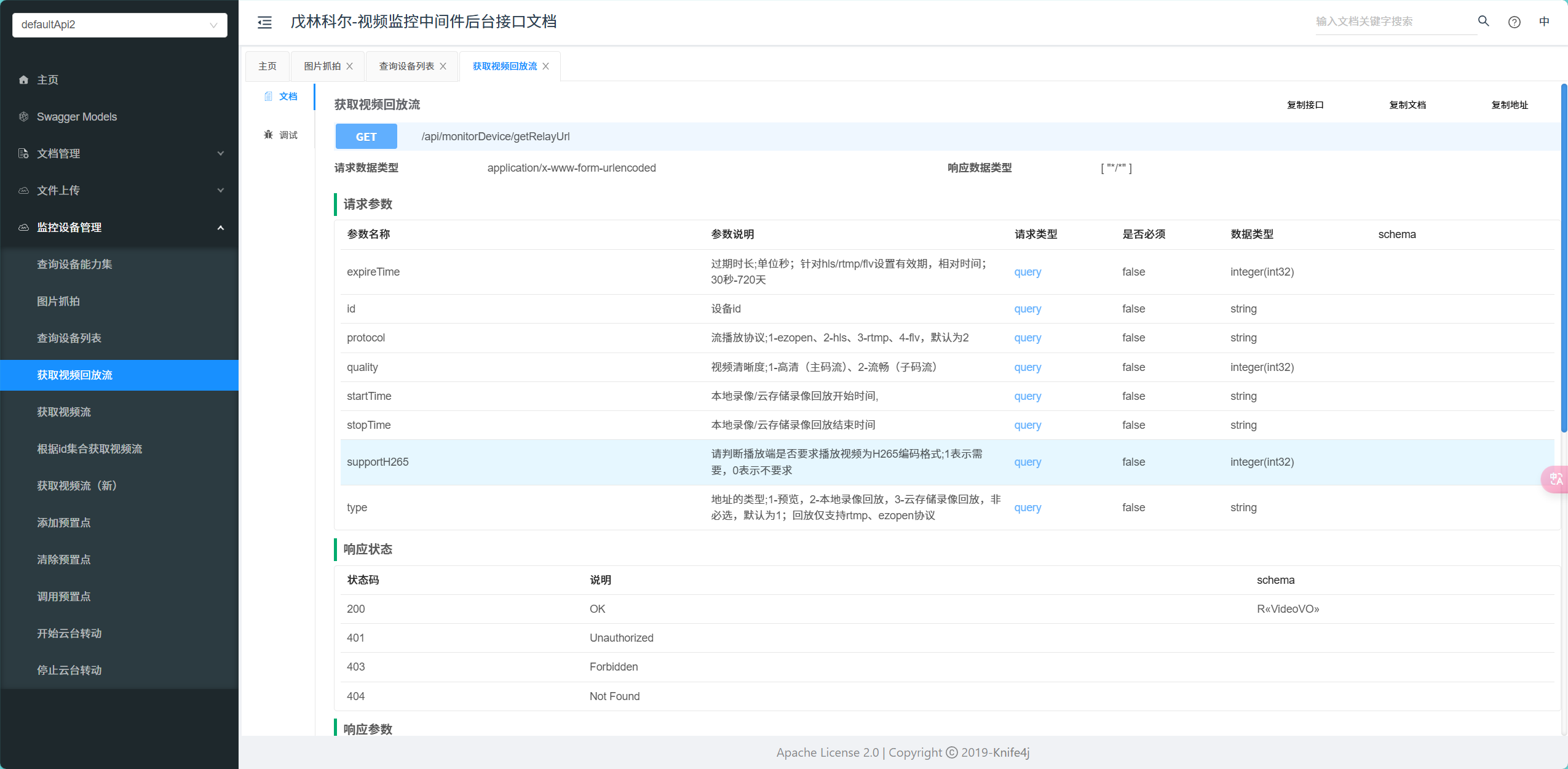Image resolution: width=1568 pixels, height=769 pixels.
Task: Collapse the sidebar using menu fold icon
Action: click(x=264, y=23)
